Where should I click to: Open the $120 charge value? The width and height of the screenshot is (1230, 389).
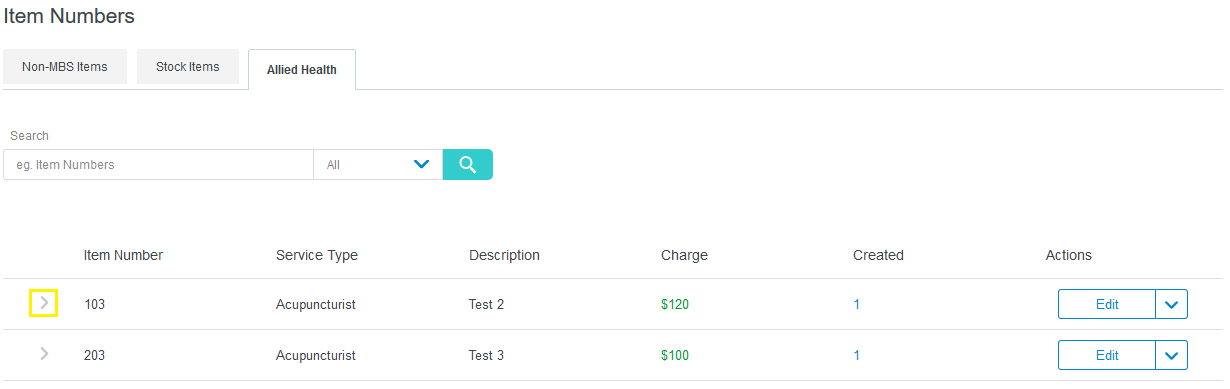coord(675,304)
